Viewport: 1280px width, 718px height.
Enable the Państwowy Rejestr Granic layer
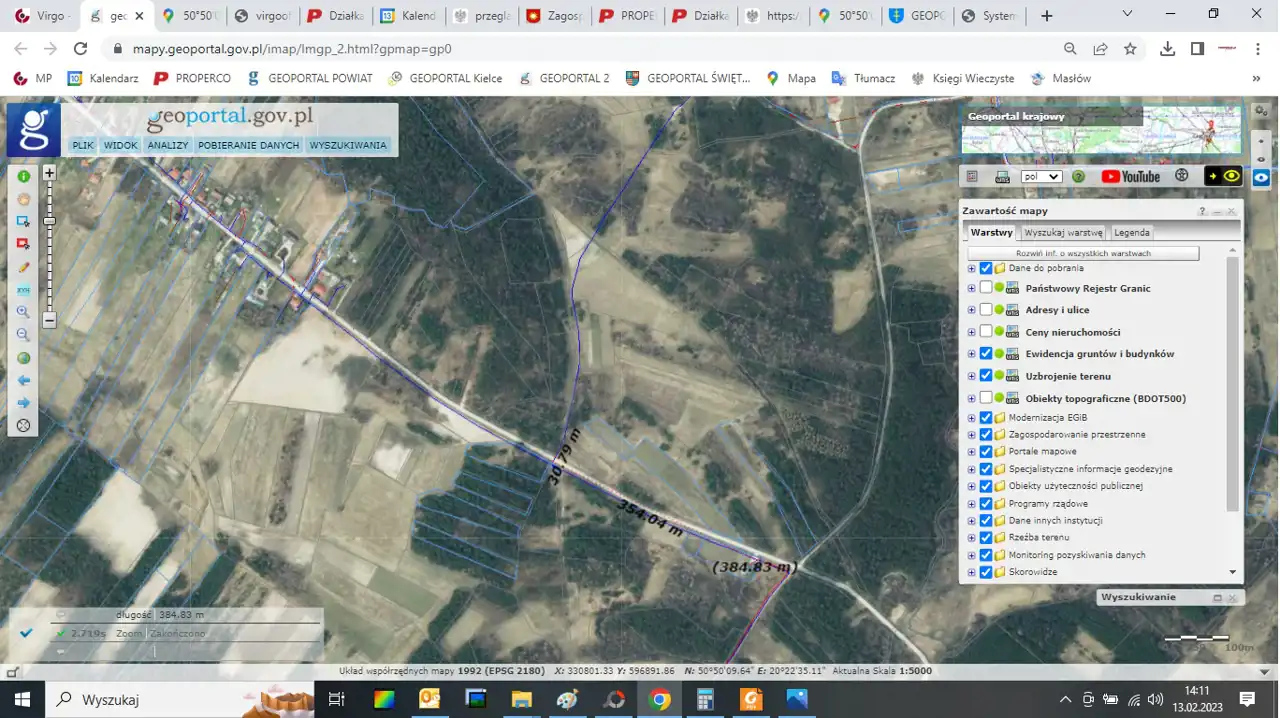click(x=986, y=288)
